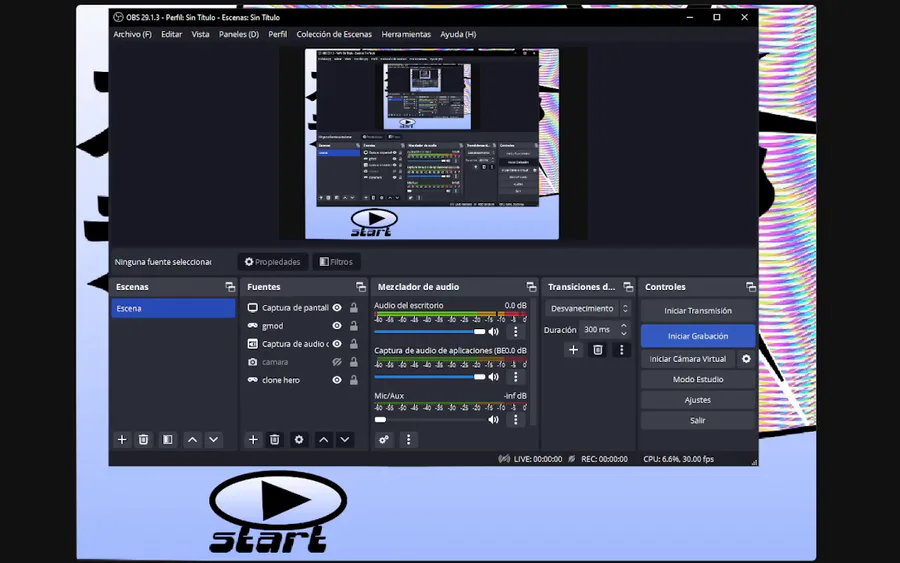Hide Captura de pantalla source eye

(337, 308)
